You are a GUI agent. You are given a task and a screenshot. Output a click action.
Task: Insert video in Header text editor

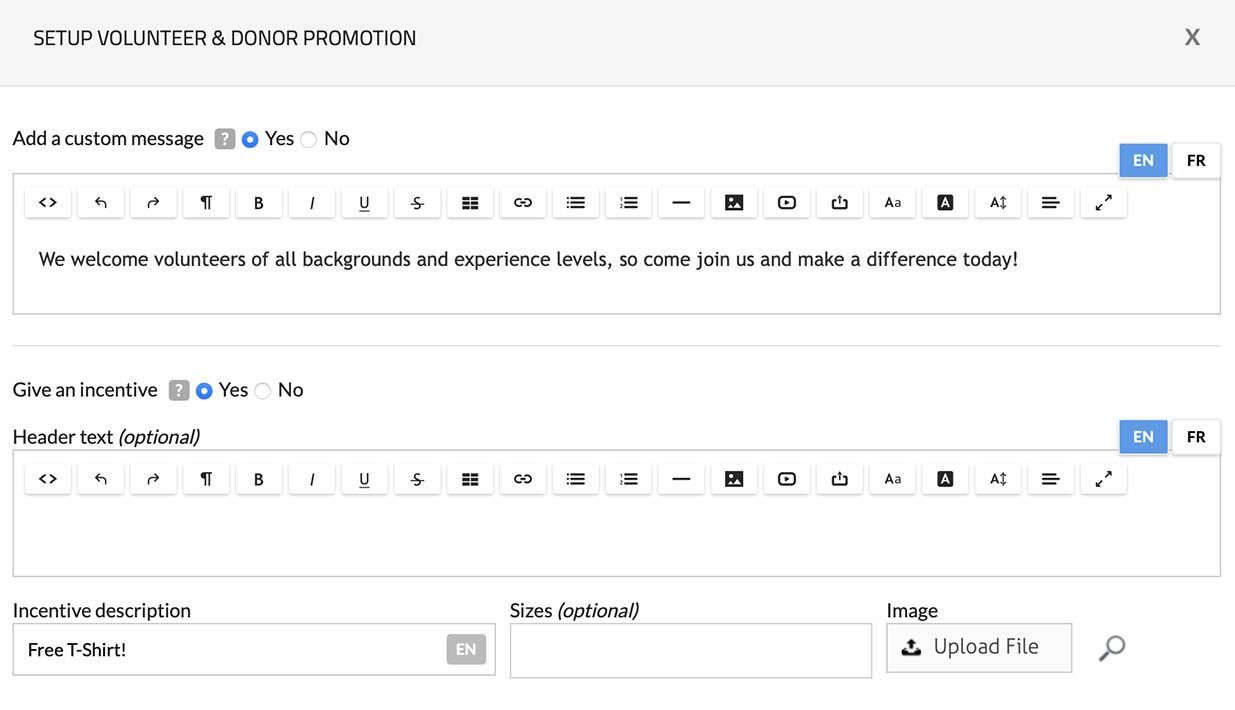(787, 480)
